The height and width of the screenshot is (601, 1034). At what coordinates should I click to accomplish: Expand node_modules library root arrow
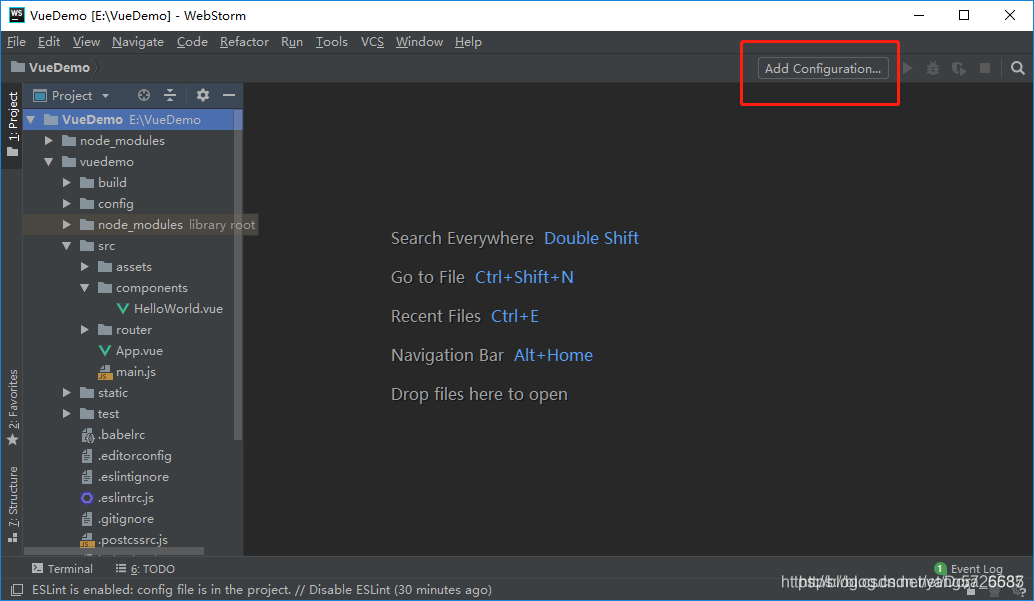(67, 225)
